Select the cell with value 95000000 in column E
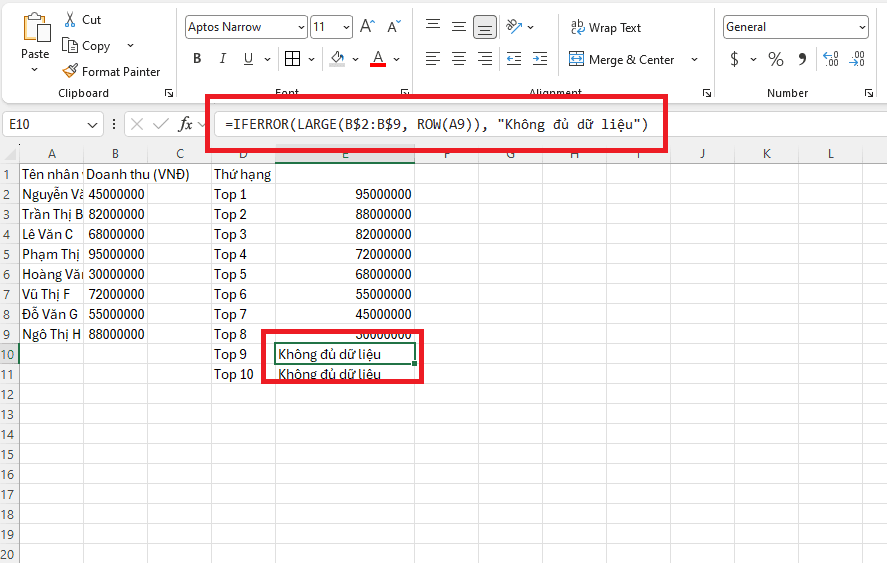The image size is (887, 563). tap(345, 194)
